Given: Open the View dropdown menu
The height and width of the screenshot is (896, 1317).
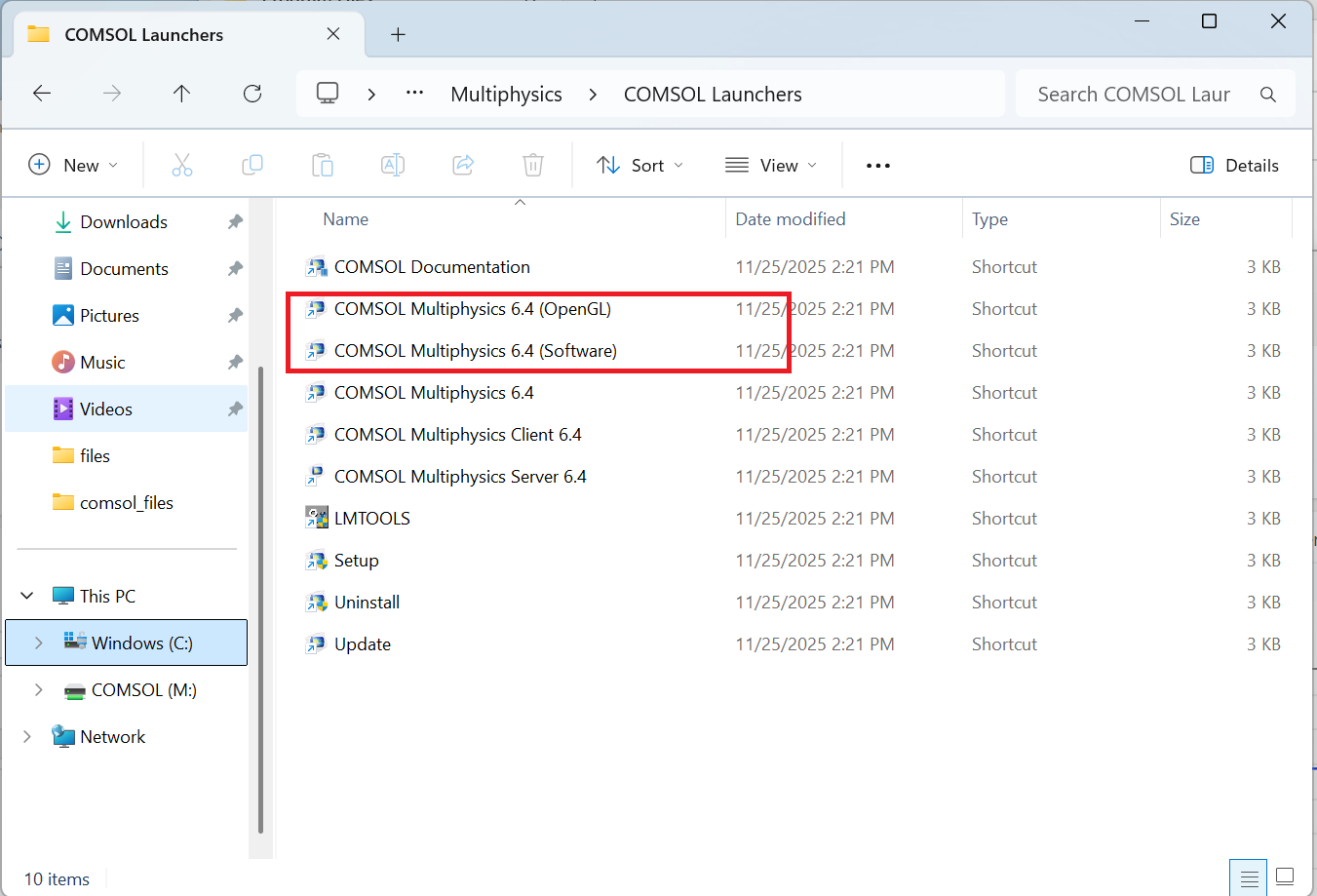Looking at the screenshot, I should tap(770, 166).
